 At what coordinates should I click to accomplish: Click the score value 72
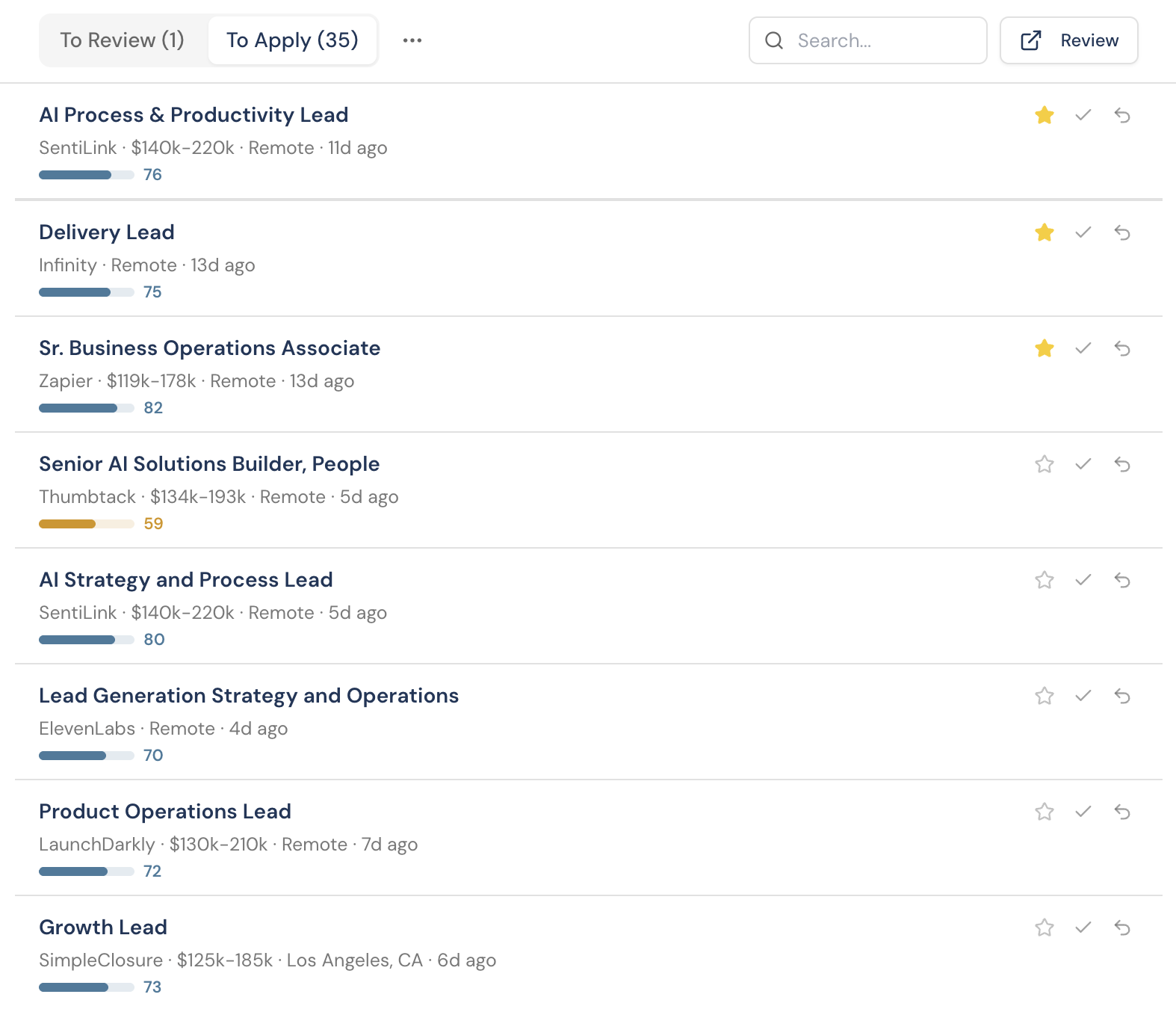pos(152,871)
